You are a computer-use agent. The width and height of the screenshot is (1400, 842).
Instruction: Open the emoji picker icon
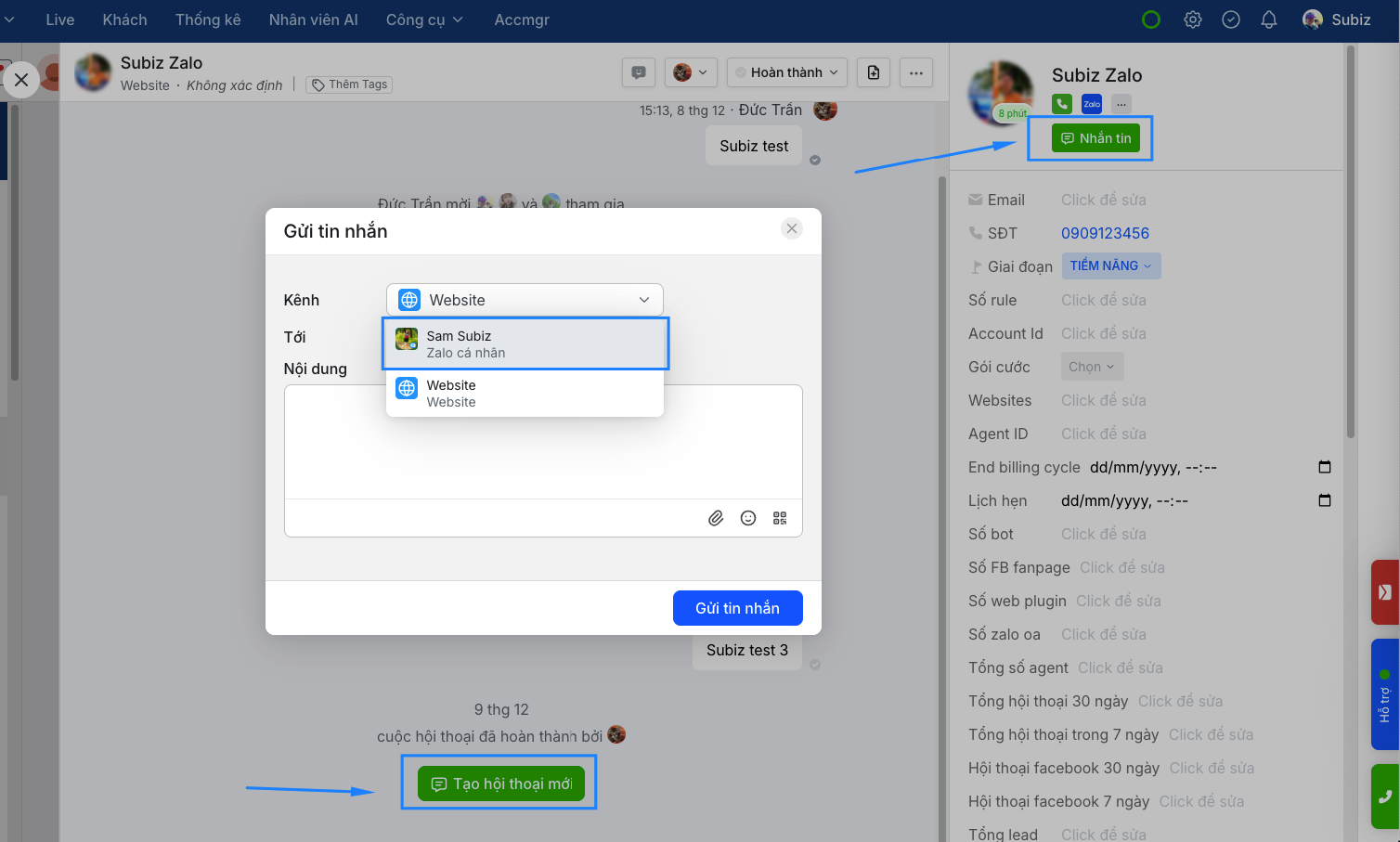point(748,518)
